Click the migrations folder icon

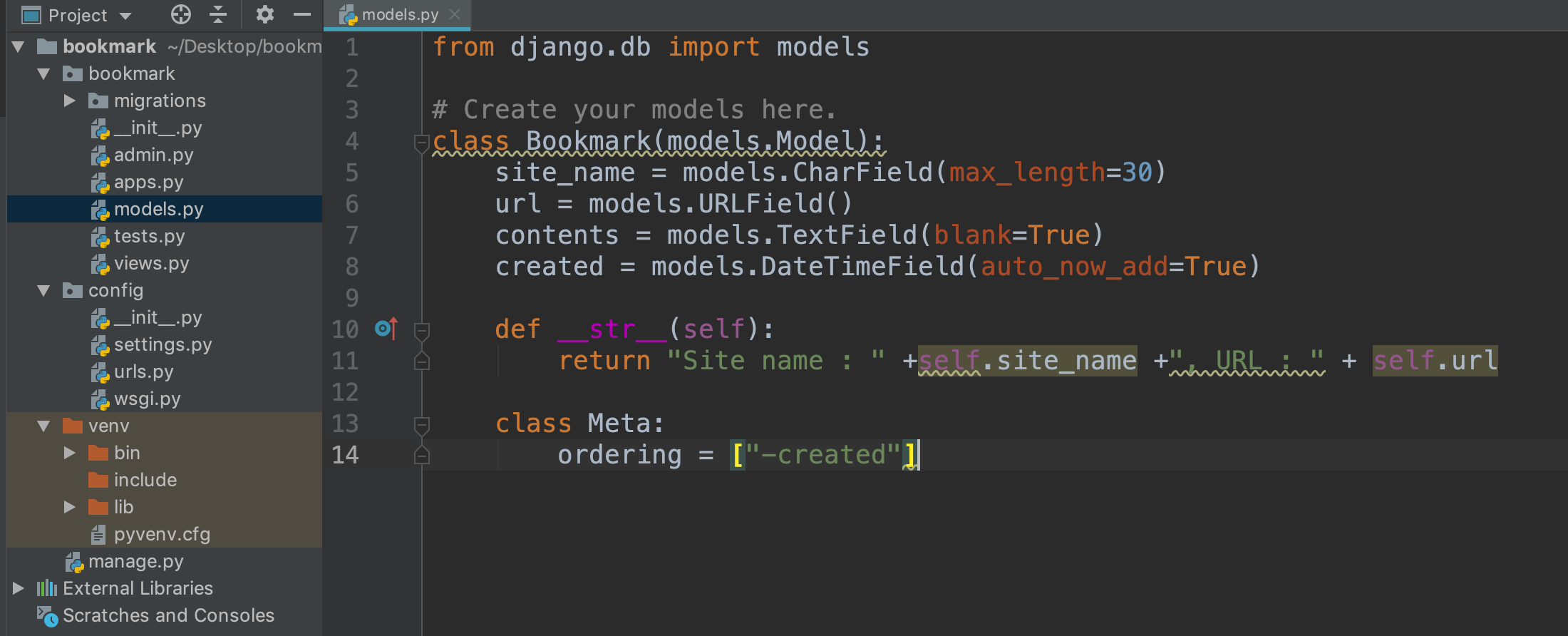pos(98,101)
